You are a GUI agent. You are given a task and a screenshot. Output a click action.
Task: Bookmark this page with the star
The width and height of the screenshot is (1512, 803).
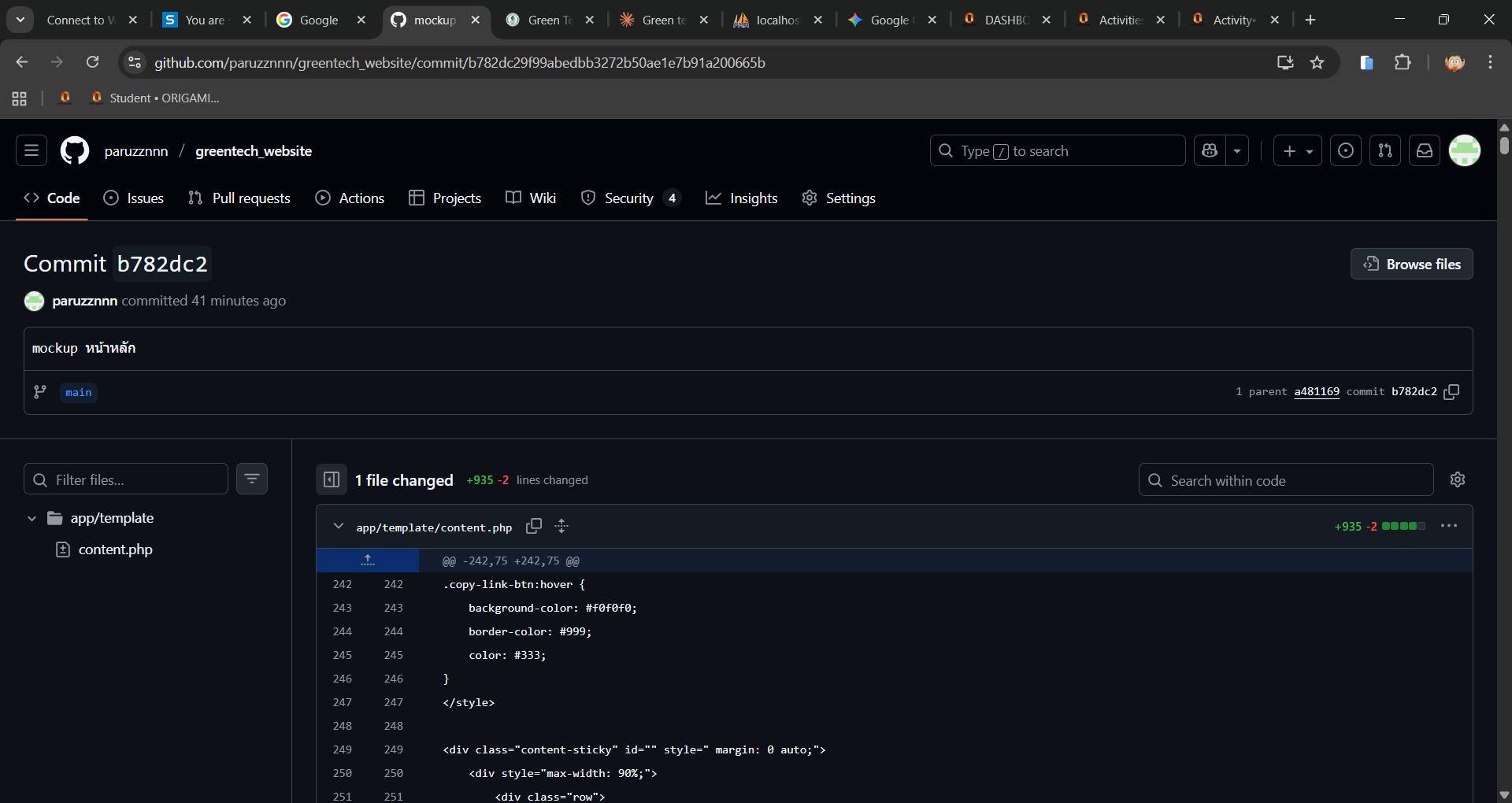(x=1317, y=62)
